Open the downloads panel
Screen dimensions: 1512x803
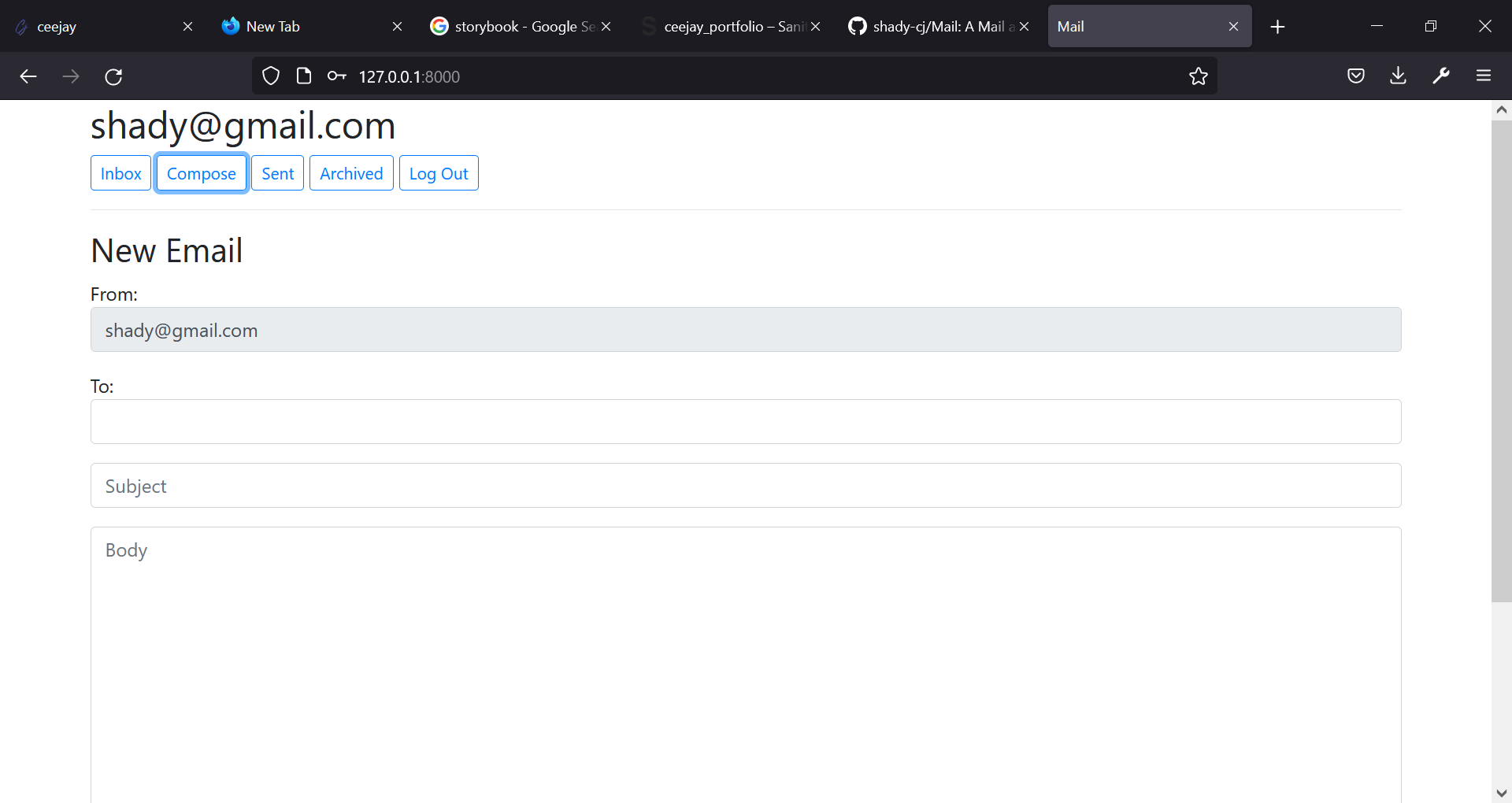[1399, 76]
